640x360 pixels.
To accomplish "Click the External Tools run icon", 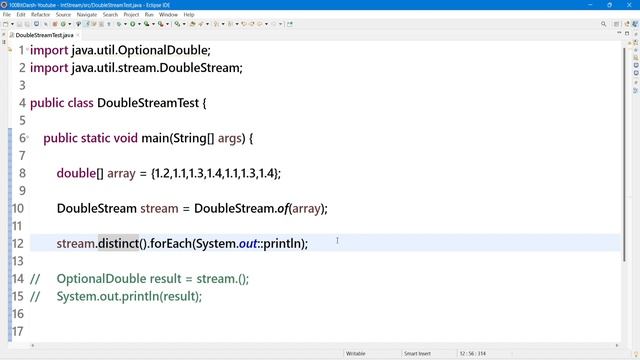I will click(161, 24).
